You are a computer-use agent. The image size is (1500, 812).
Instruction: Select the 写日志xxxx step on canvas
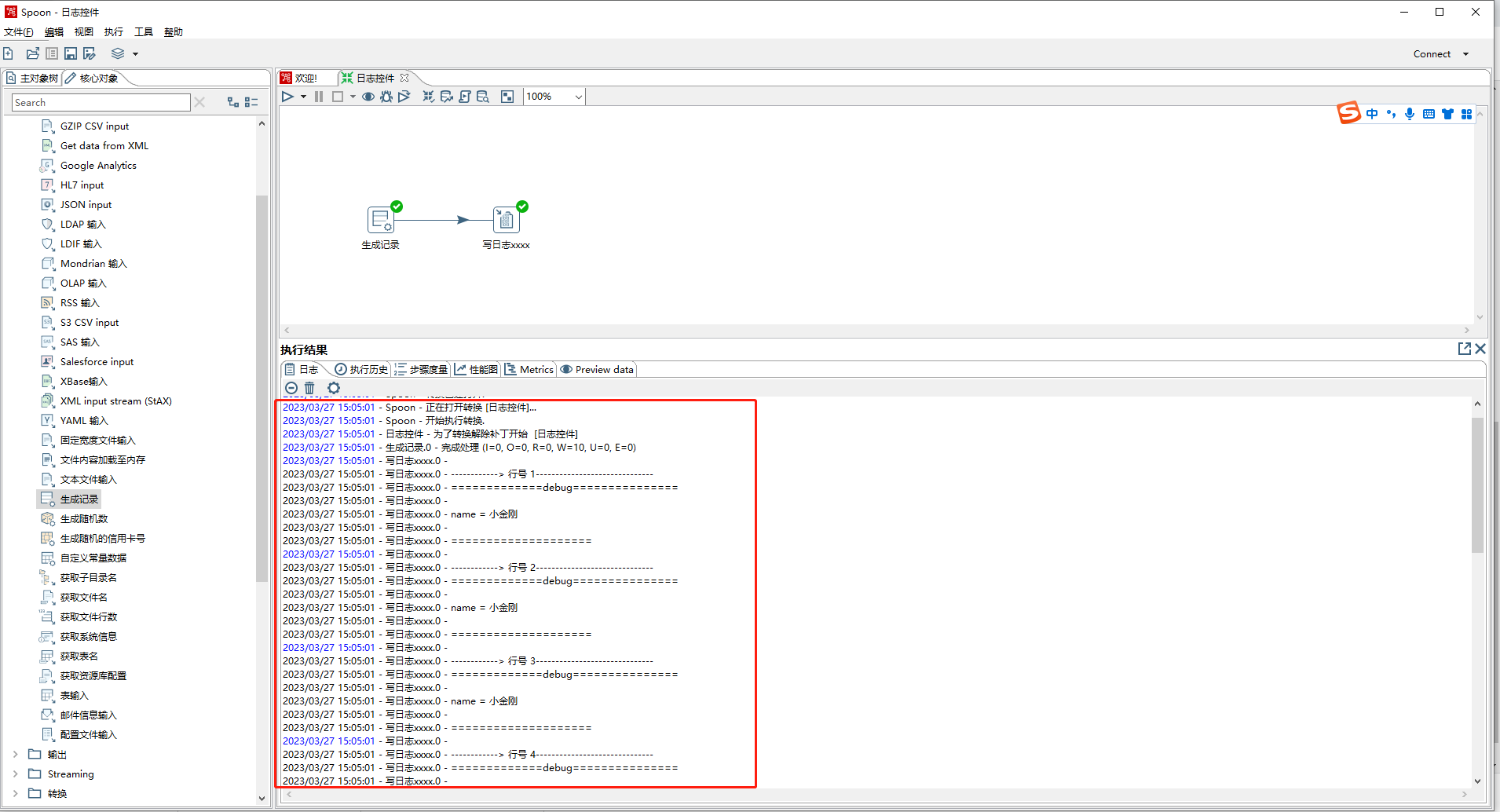[506, 220]
